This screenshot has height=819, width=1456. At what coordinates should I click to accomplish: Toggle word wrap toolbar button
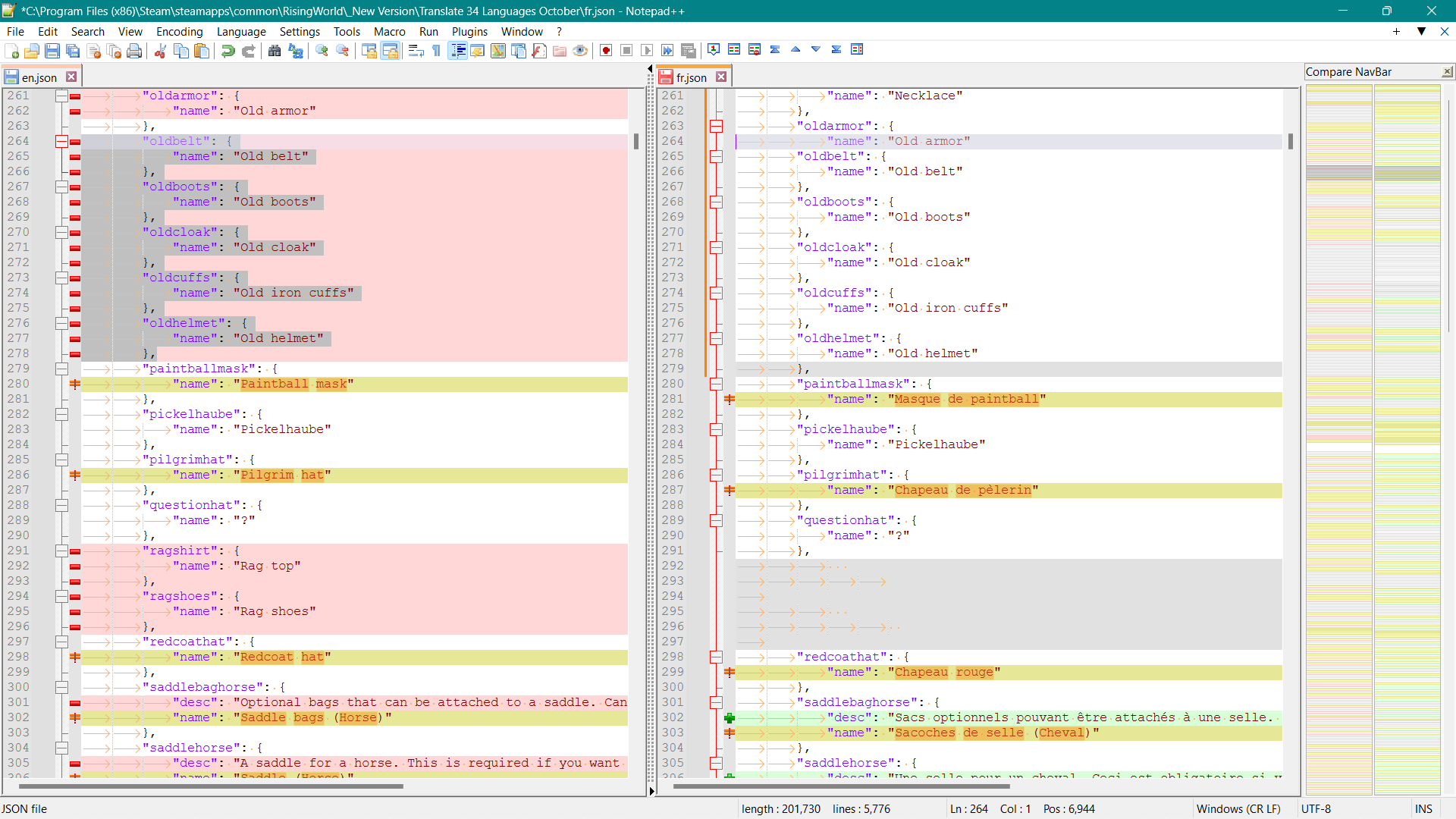[416, 51]
